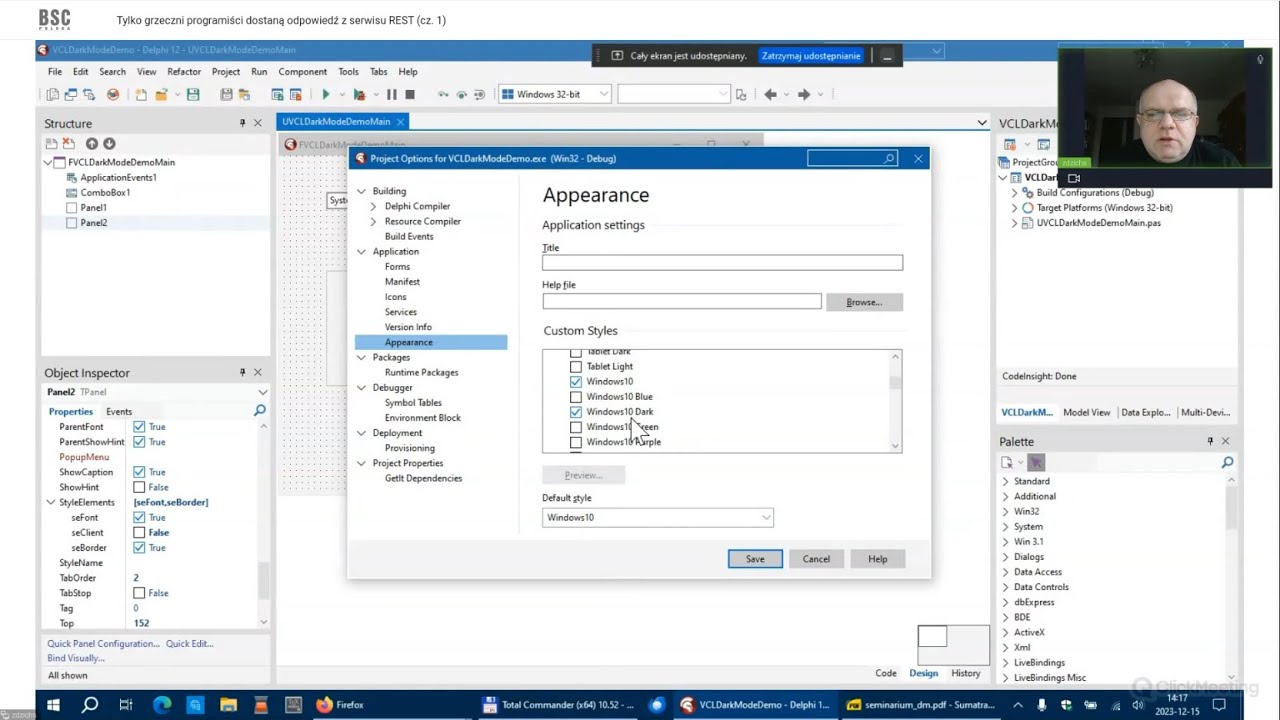Viewport: 1280px width, 720px height.
Task: Check the Windows10 Purple style checkbox
Action: [575, 442]
